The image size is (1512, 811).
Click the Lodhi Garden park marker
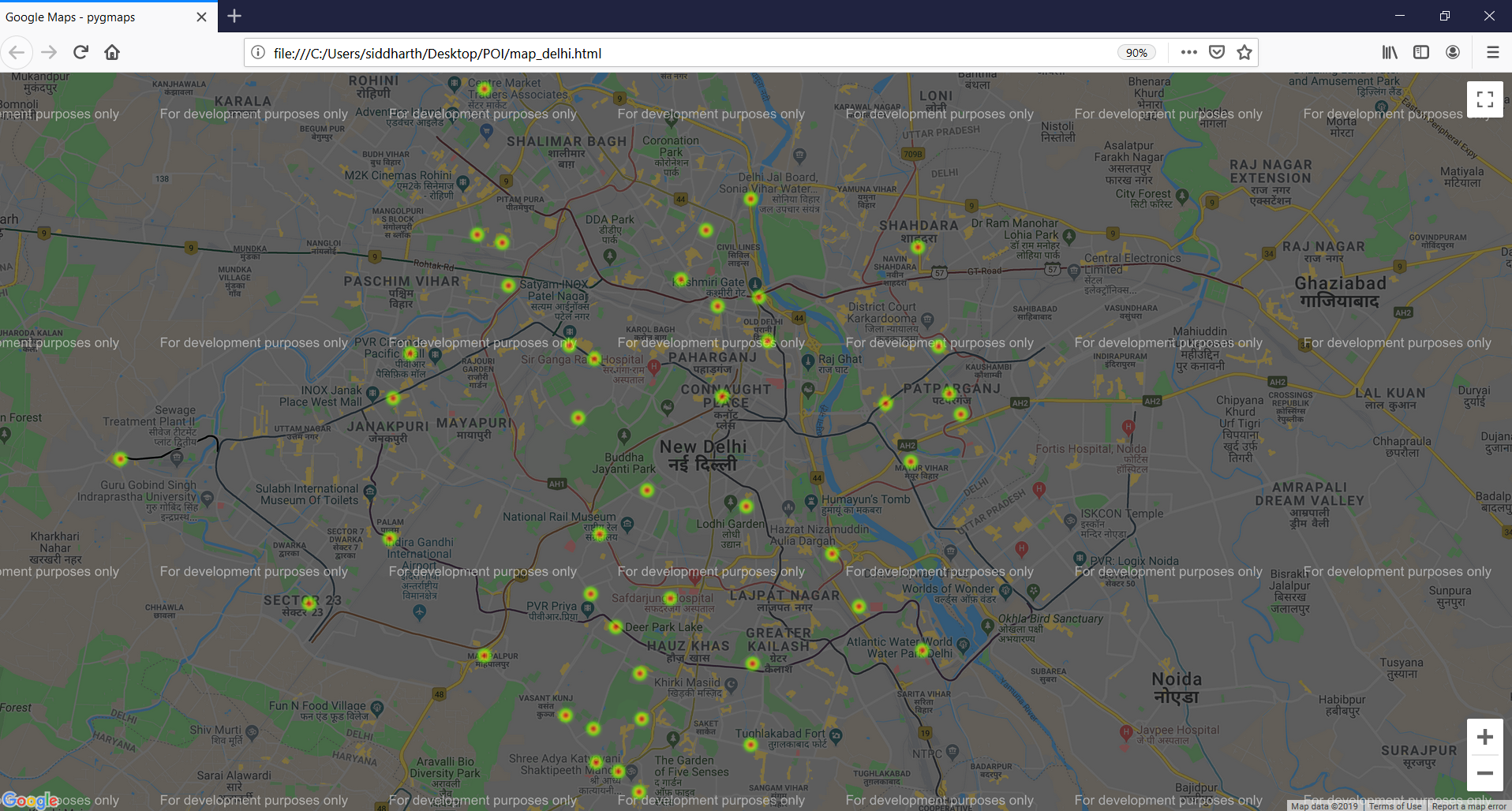731,502
